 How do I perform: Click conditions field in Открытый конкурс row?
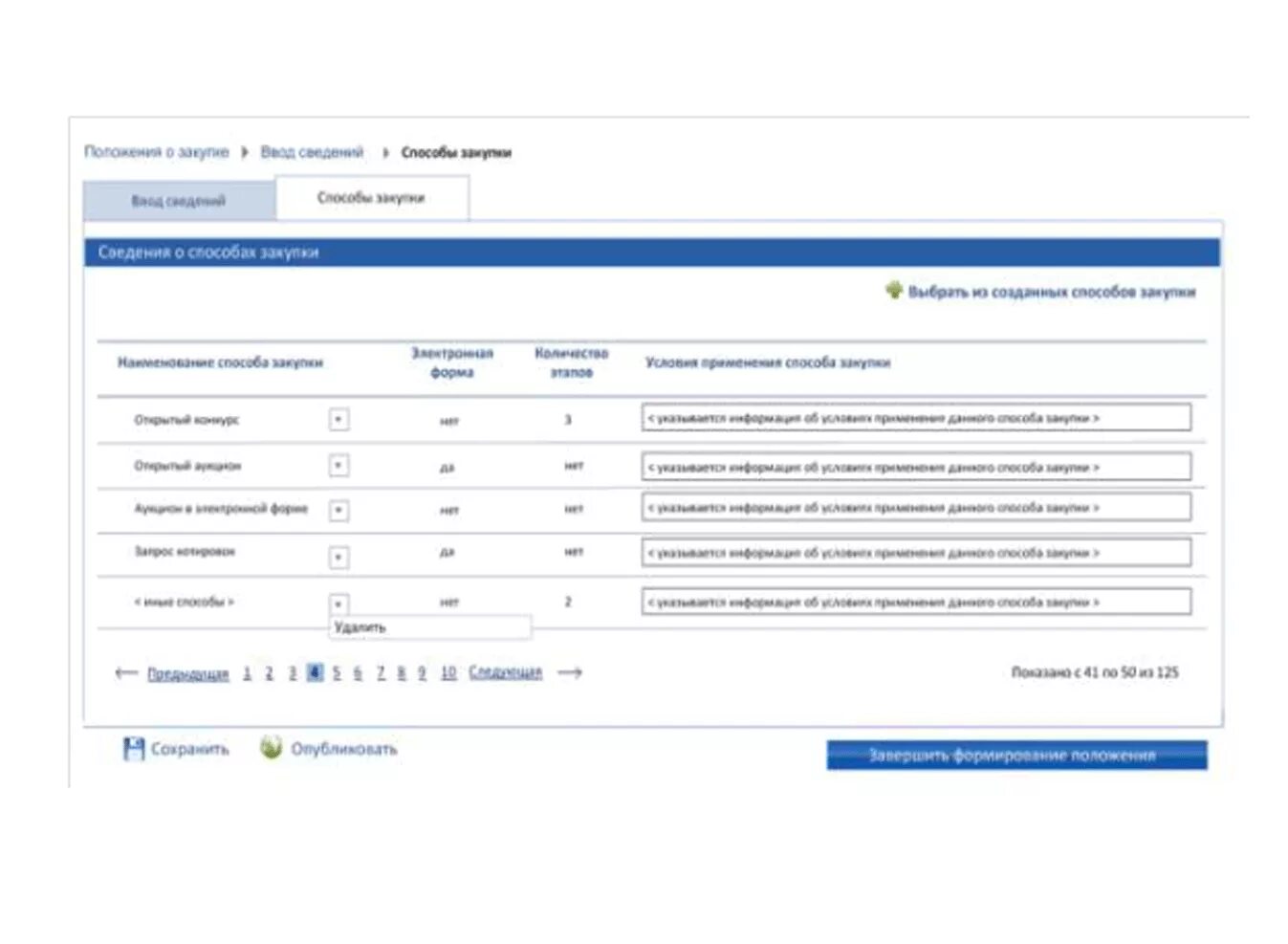coord(916,418)
